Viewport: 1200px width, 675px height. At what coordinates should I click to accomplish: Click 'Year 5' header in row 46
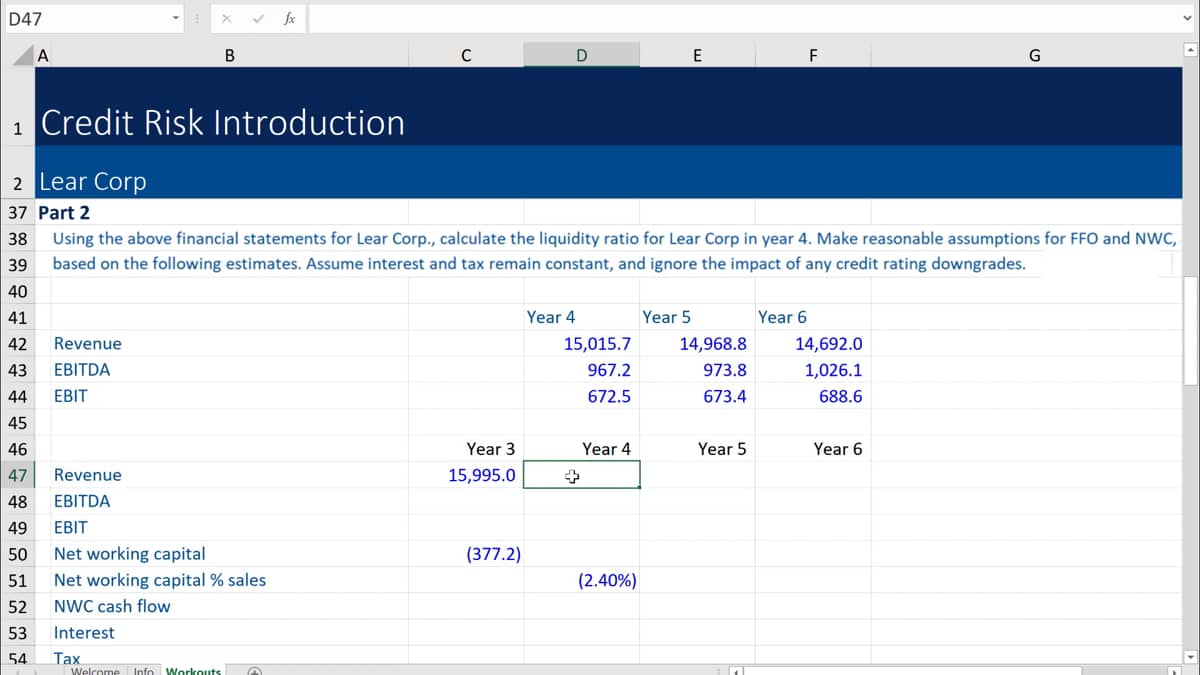coord(722,449)
